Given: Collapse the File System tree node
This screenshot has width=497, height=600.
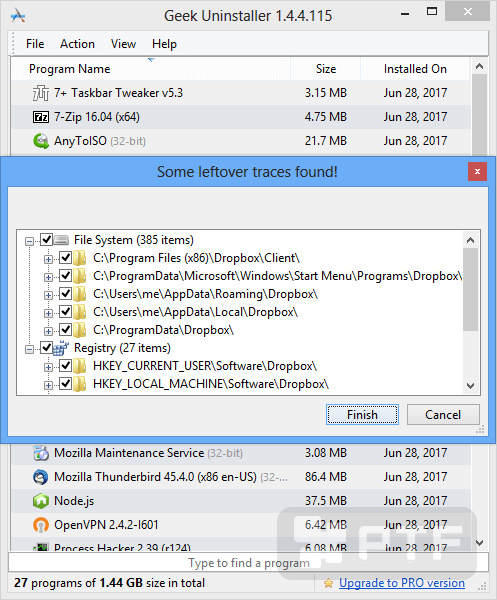Looking at the screenshot, I should tap(29, 241).
